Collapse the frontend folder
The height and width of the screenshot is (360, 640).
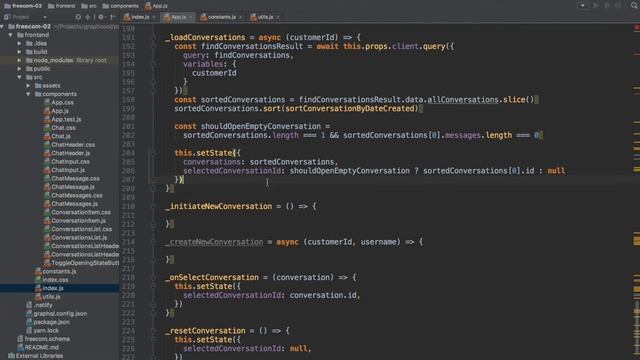point(11,35)
